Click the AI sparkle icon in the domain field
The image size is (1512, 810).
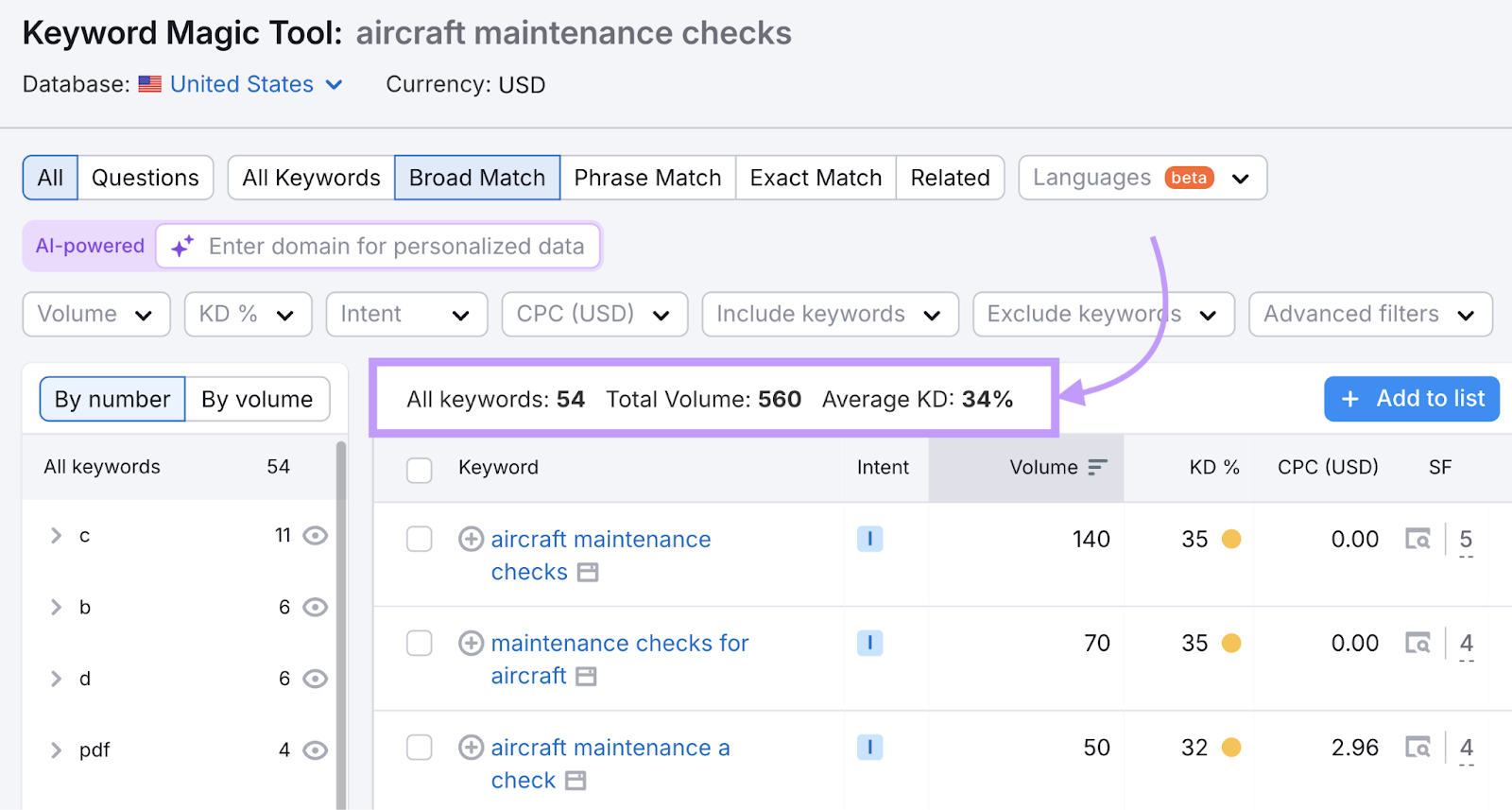[x=180, y=246]
